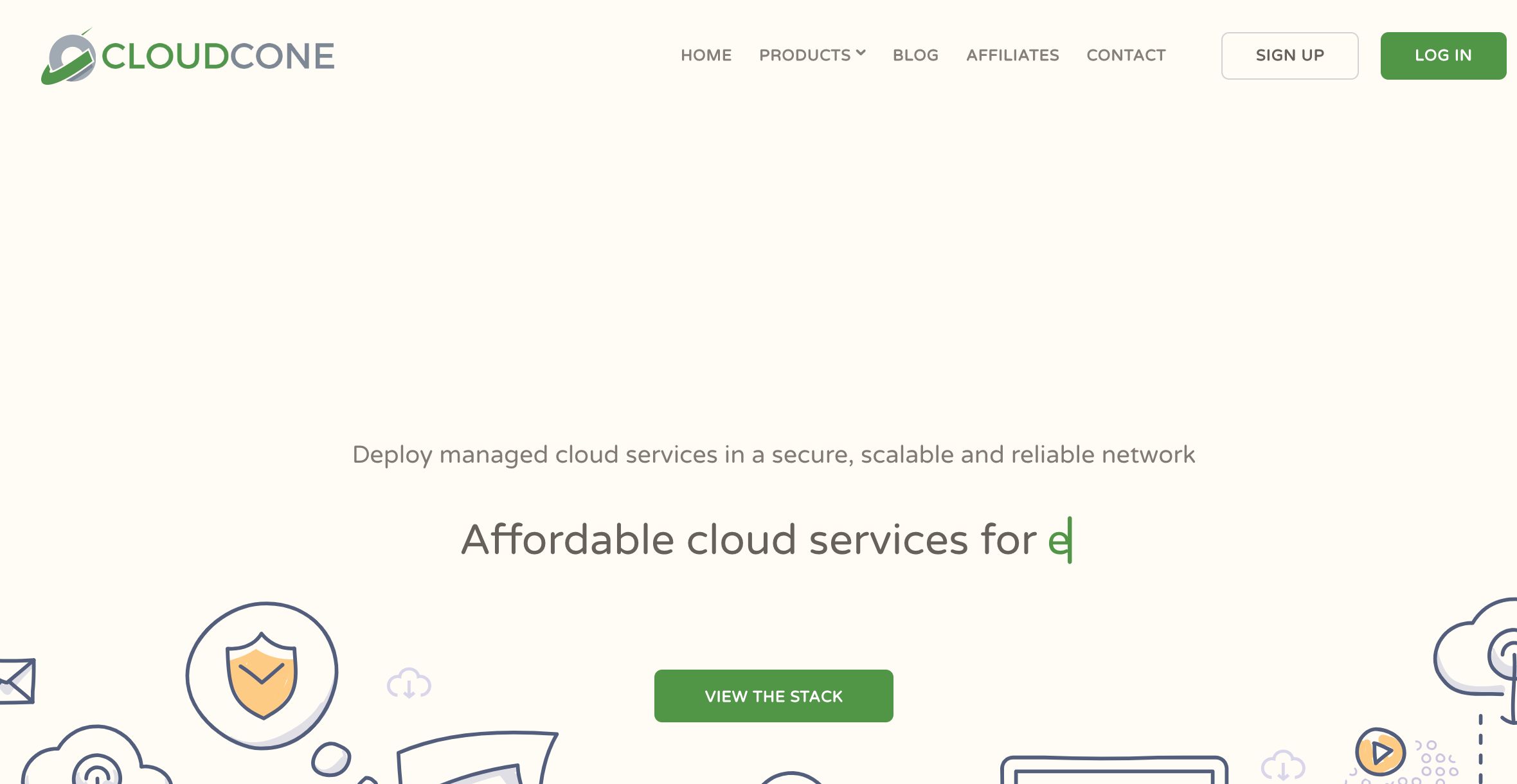1517x784 pixels.
Task: Select the HOME menu item
Action: [x=706, y=55]
